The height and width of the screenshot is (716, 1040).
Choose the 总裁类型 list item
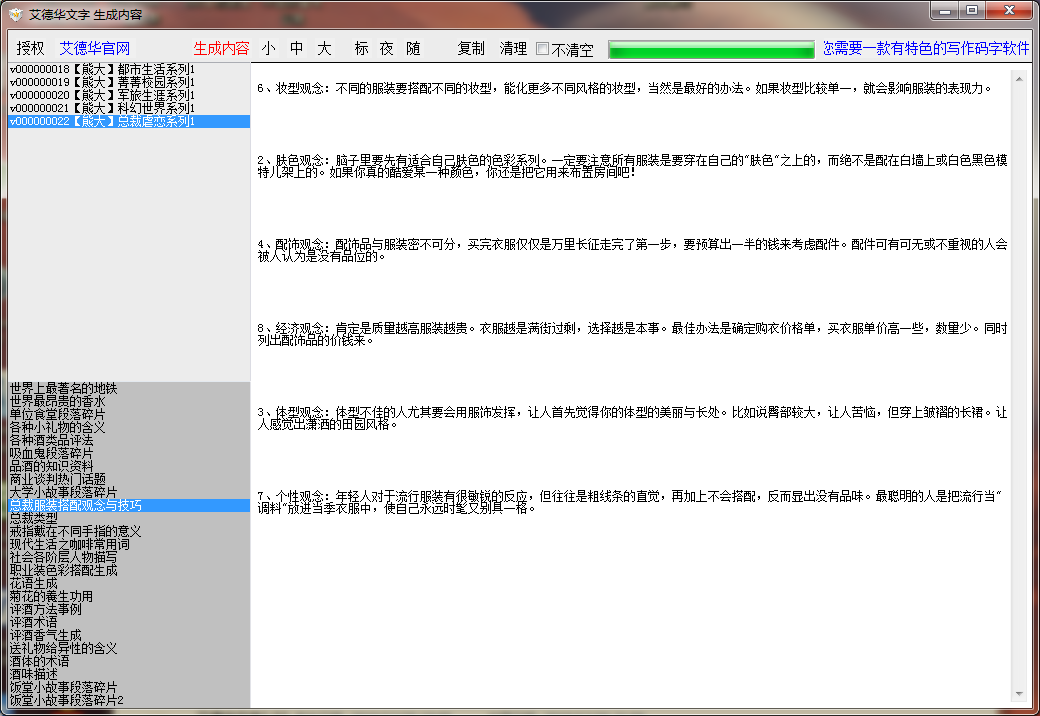[129, 518]
